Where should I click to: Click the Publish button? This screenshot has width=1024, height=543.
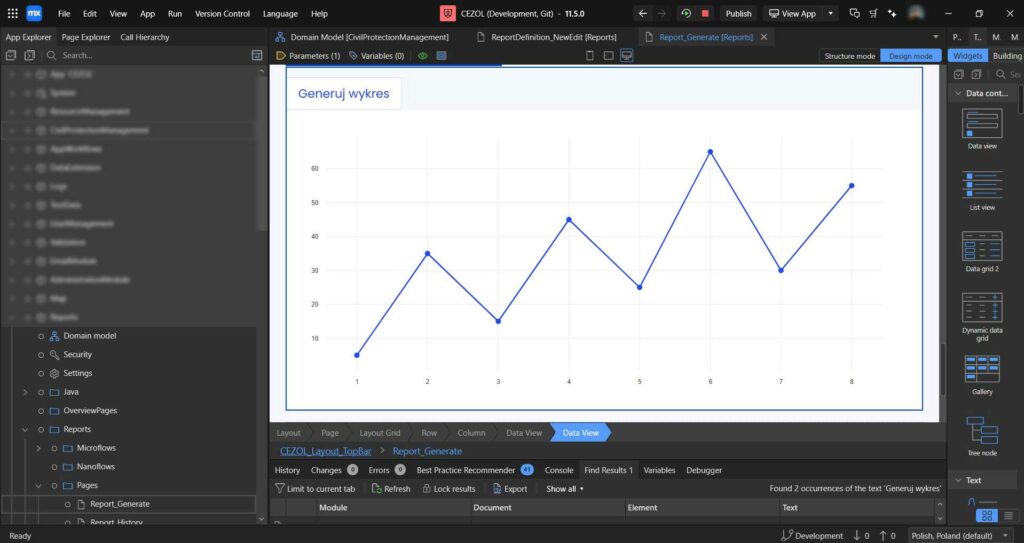pos(738,14)
